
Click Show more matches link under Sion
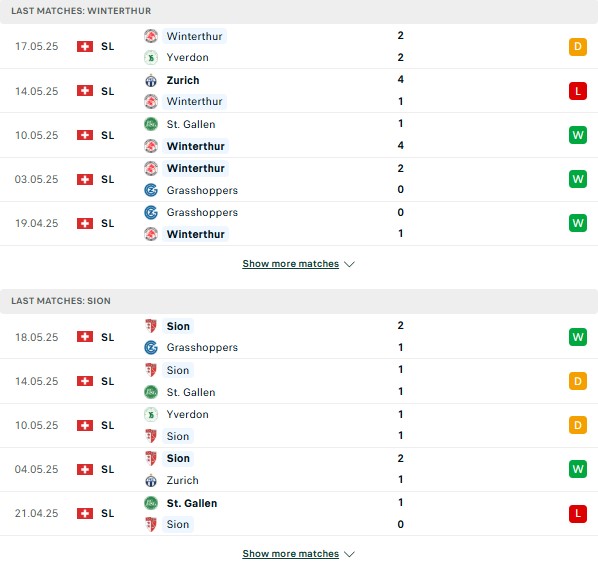pyautogui.click(x=291, y=554)
